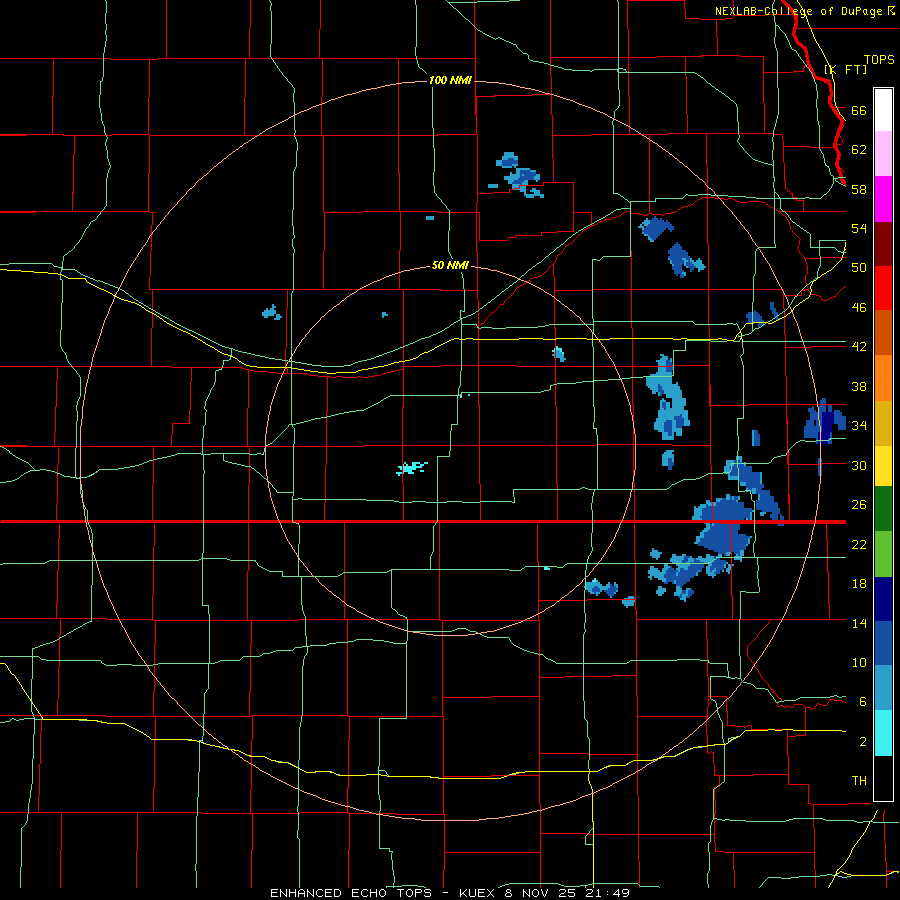900x900 pixels.
Task: Select the medium blue legend band
Action: point(883,643)
